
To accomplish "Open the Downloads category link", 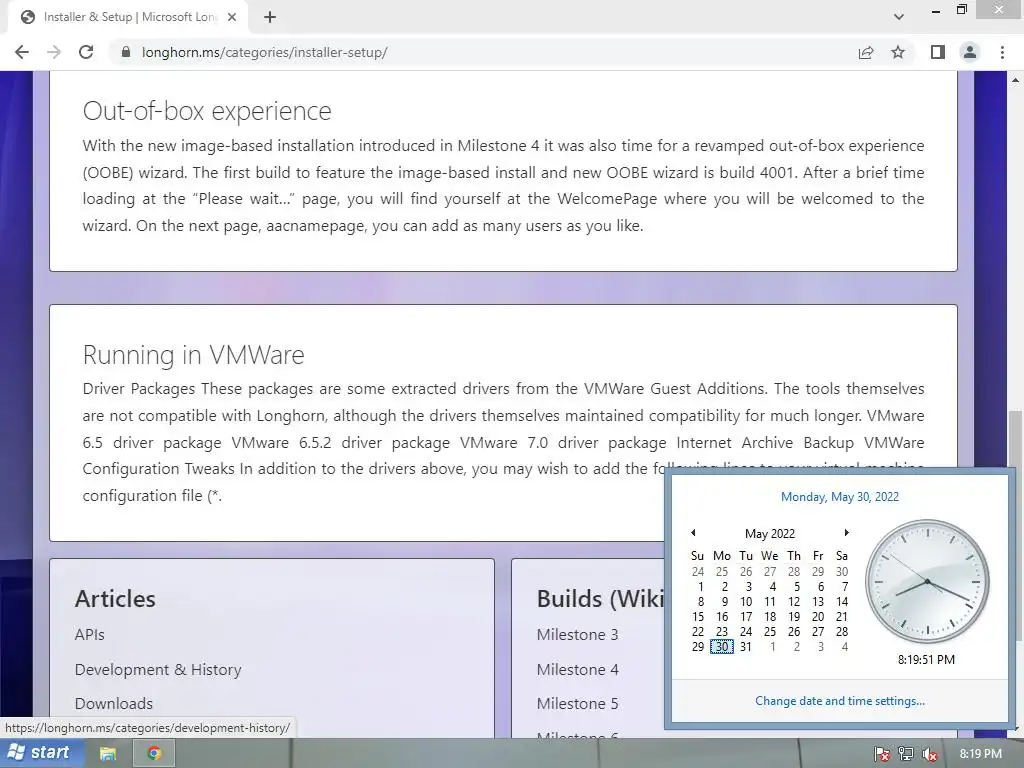I will (114, 703).
